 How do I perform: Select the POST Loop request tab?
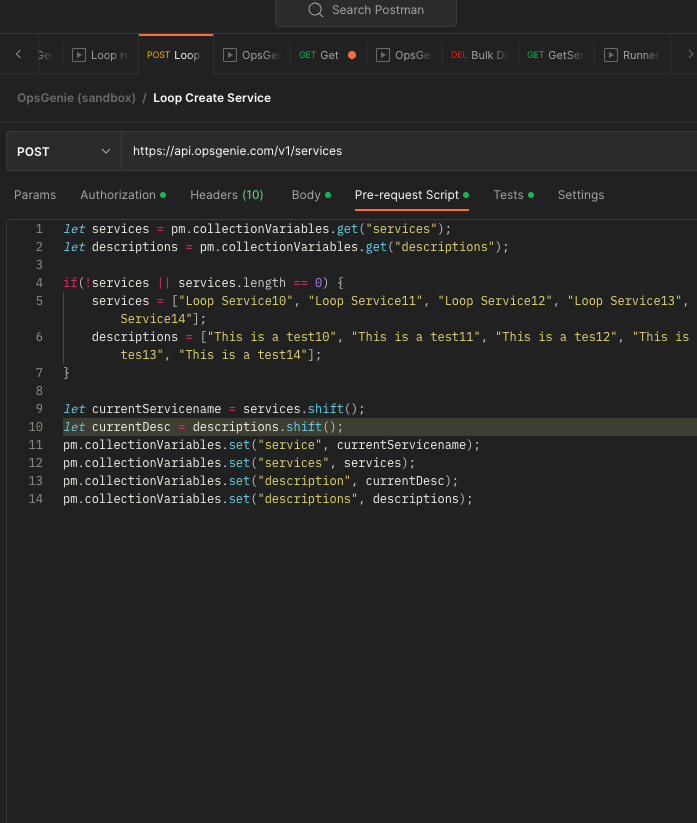coord(176,55)
